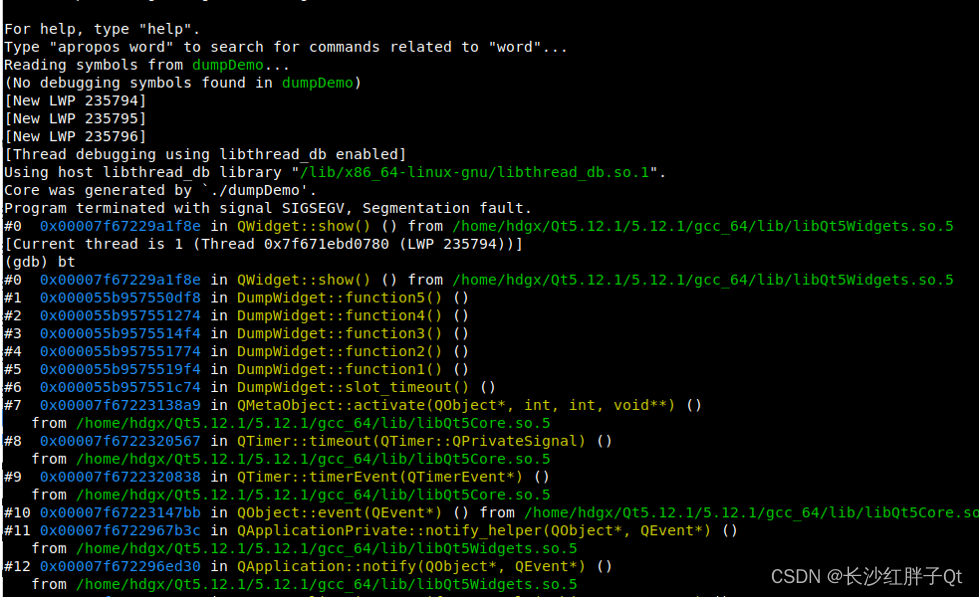Click 'QApplicationPrivate::notify_helper(QObject*, QEvent*)' text
979x597 pixels.
(474, 531)
